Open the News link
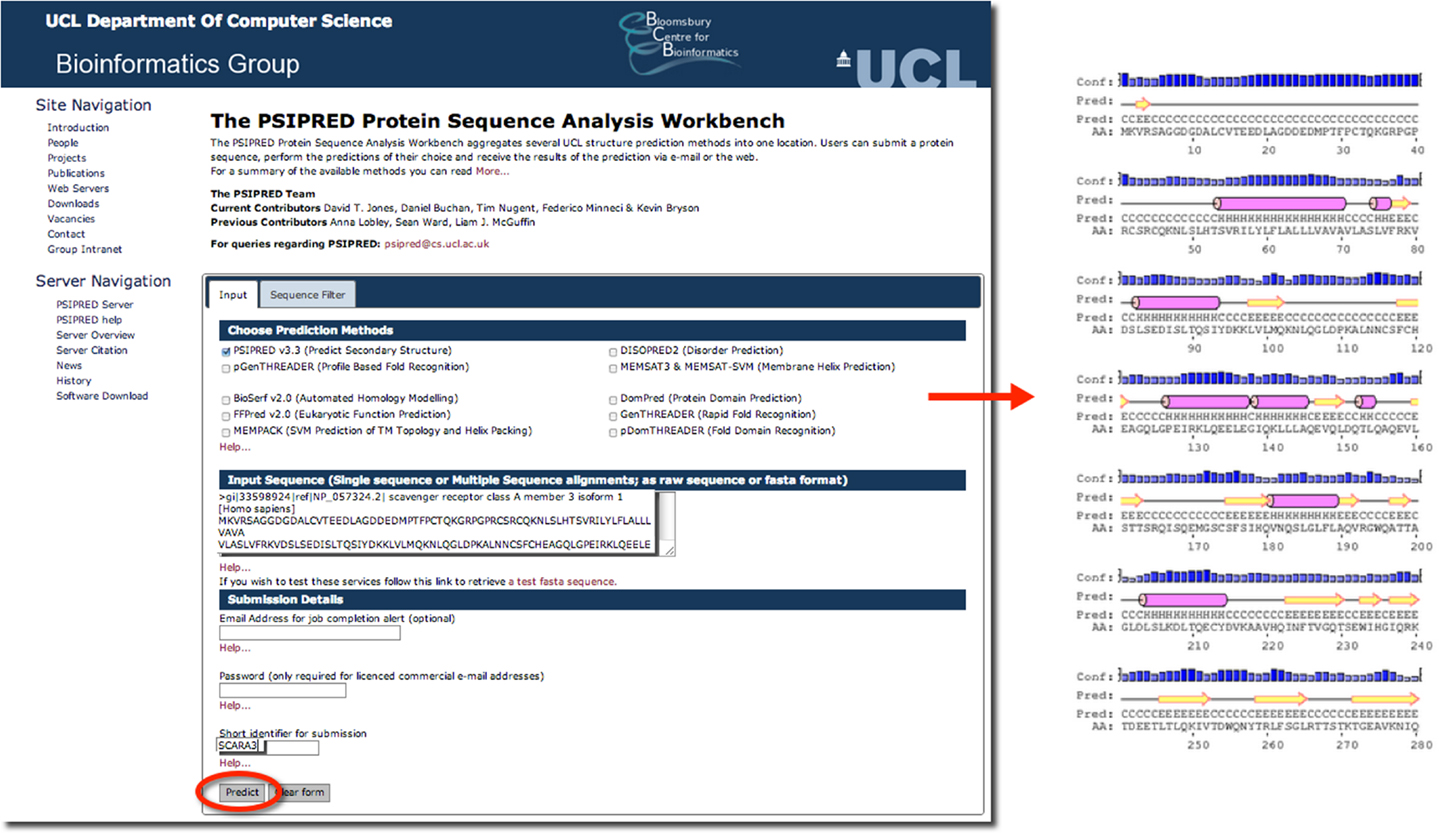The height and width of the screenshot is (835, 1439). [69, 366]
